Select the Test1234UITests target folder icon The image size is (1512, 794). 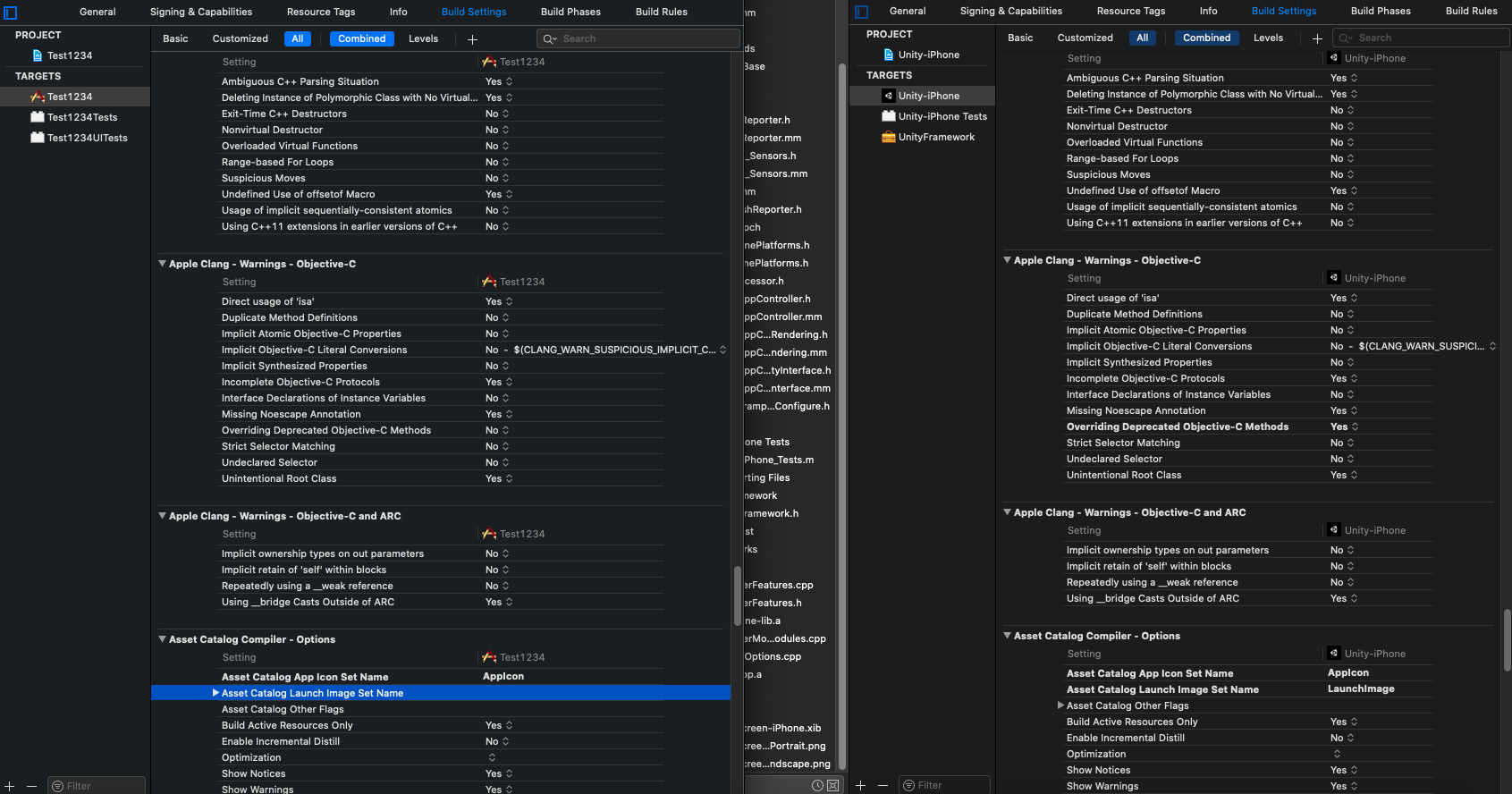tap(38, 138)
